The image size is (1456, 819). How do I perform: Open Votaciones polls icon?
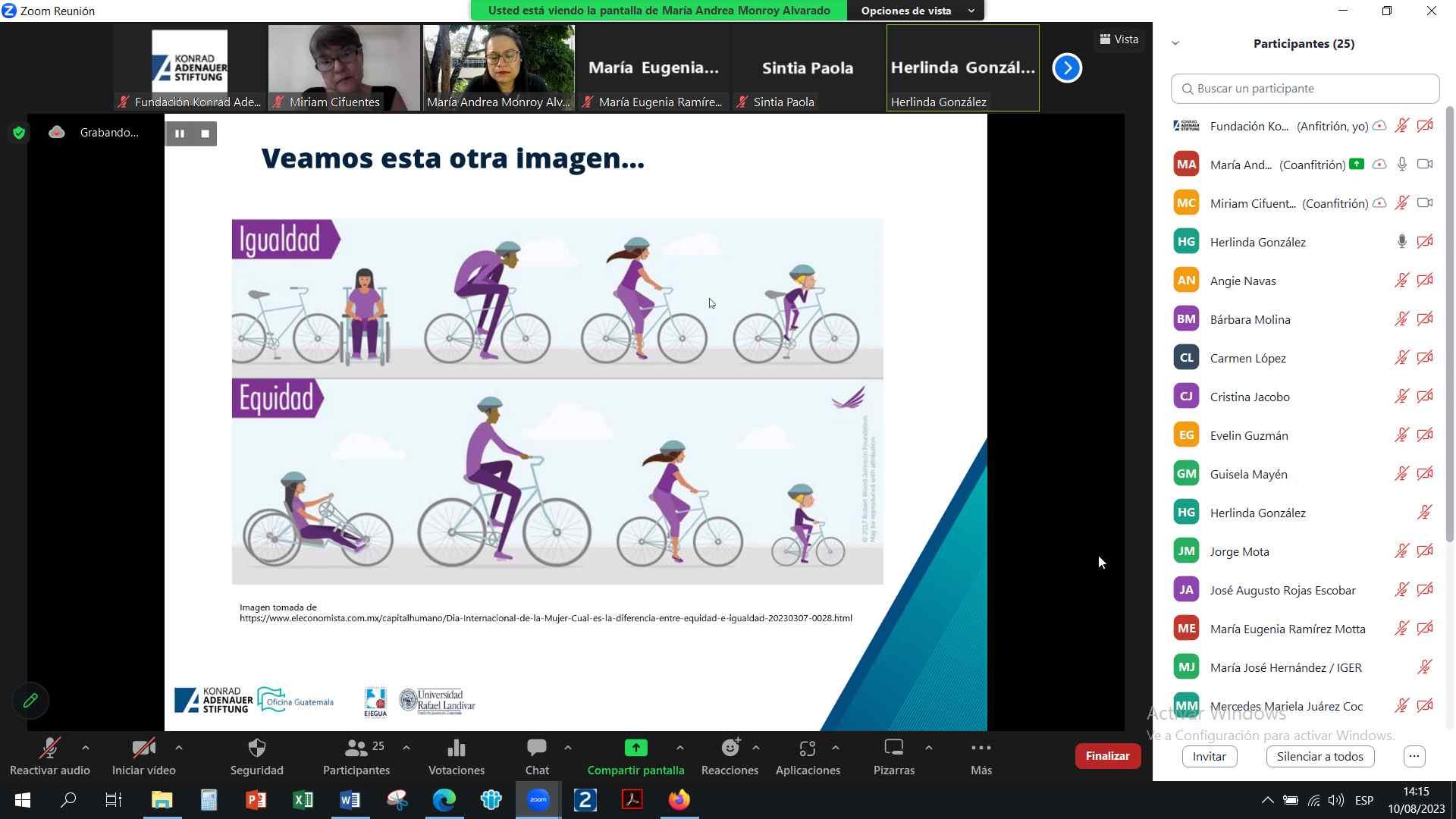click(x=456, y=748)
